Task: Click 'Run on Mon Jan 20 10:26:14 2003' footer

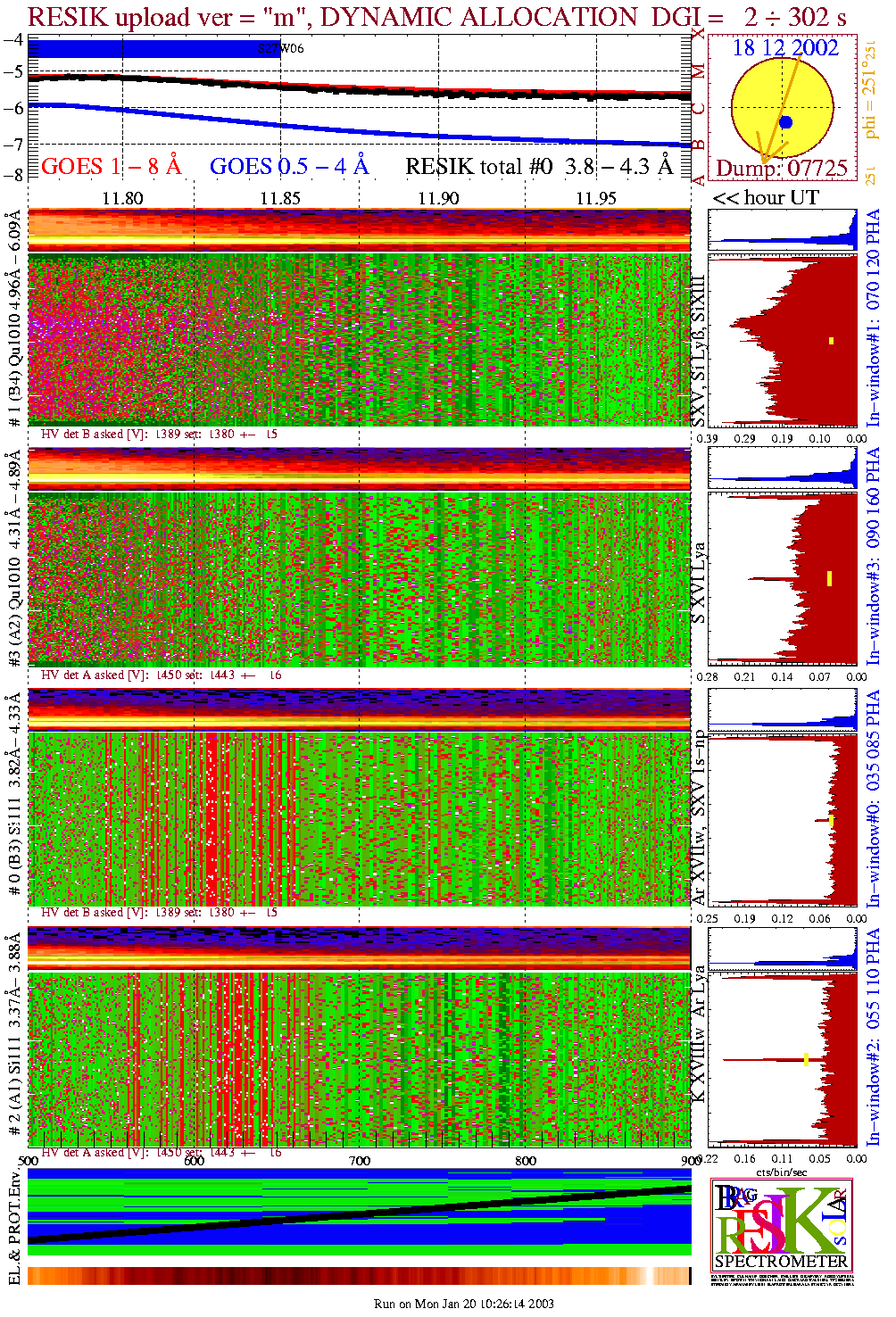Action: 464,1304
